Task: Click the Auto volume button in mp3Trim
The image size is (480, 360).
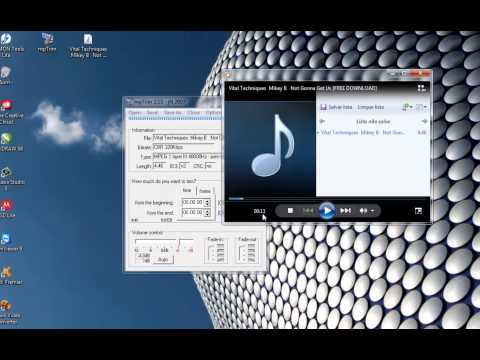Action: (163, 259)
